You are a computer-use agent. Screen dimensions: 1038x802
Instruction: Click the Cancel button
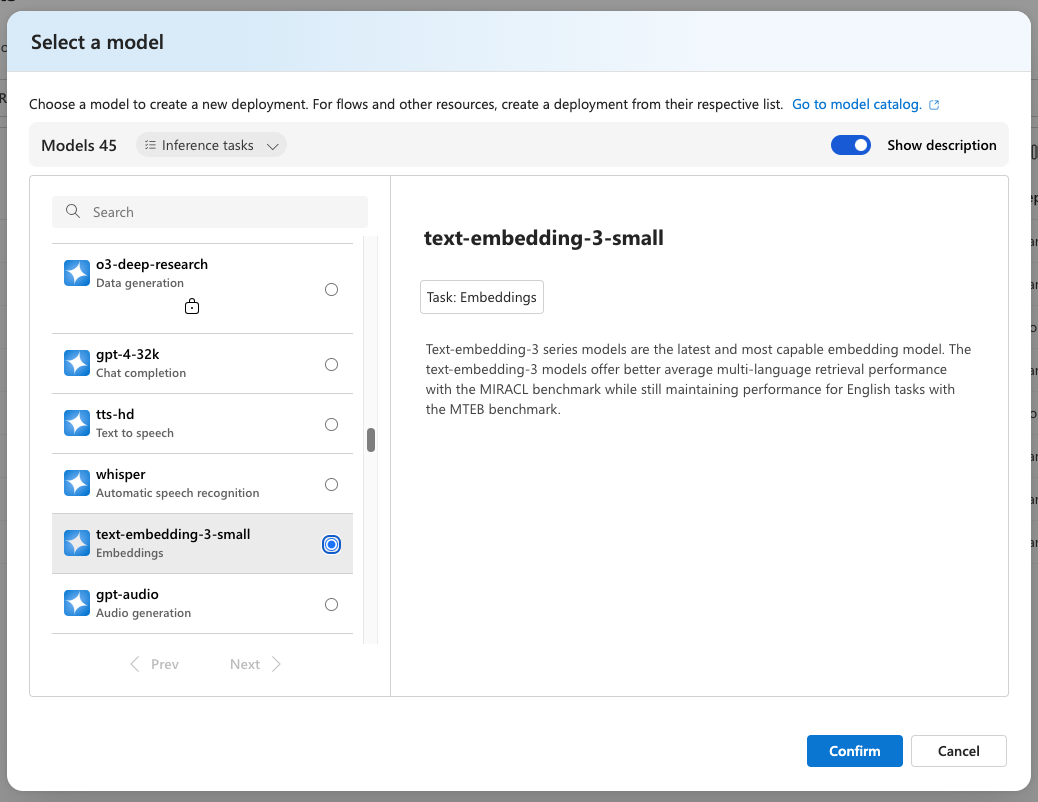(x=959, y=751)
